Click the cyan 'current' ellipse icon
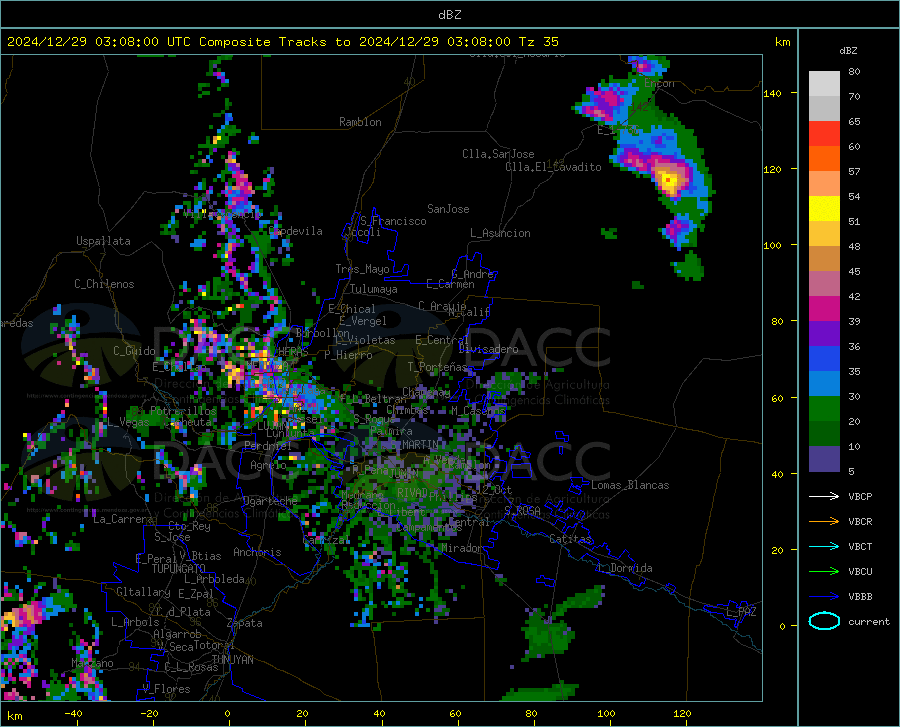 824,621
